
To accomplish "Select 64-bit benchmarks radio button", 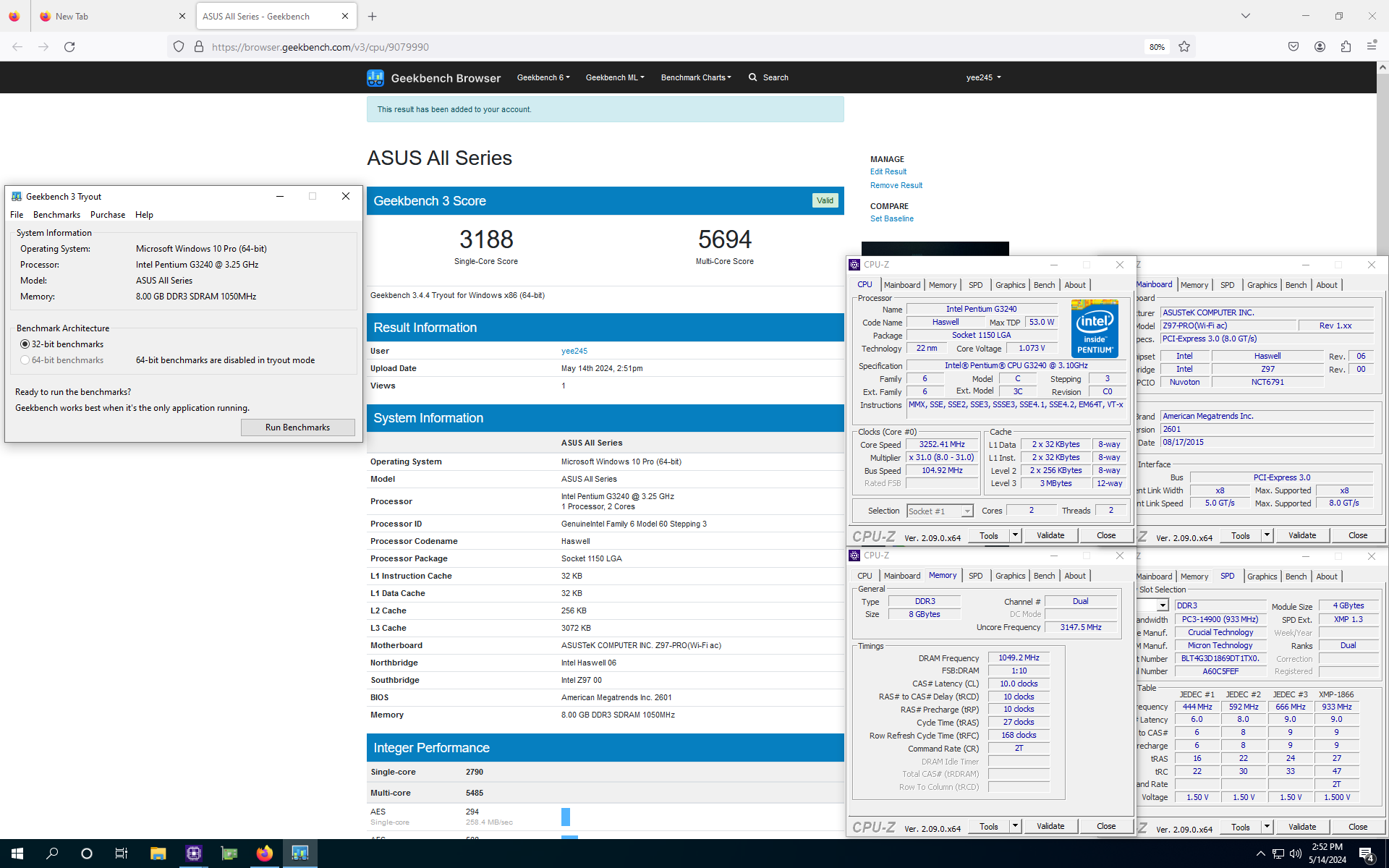I will click(x=25, y=360).
